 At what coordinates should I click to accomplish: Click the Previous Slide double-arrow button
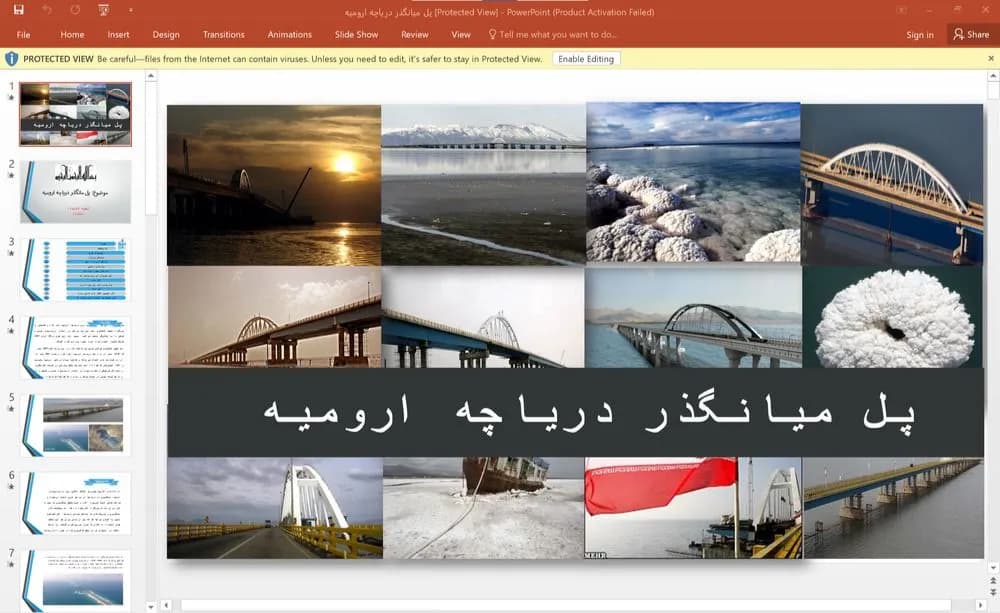point(993,580)
